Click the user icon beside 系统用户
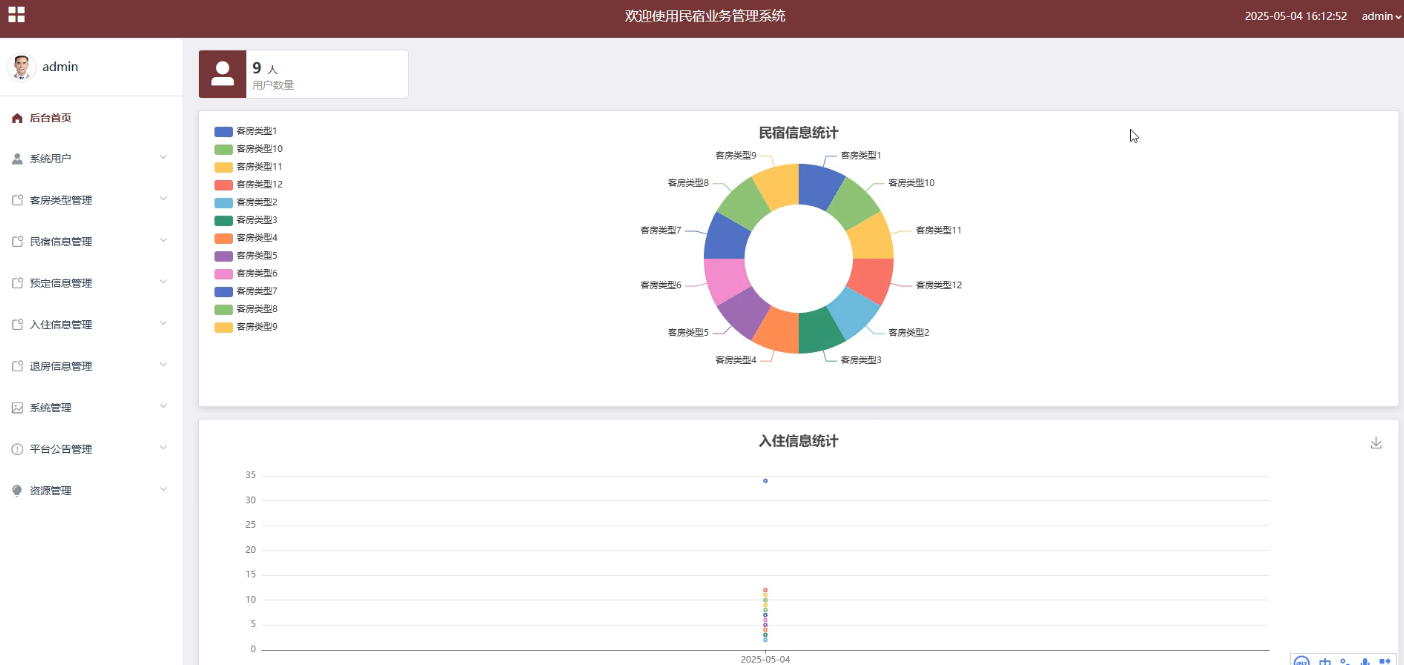 [17, 159]
